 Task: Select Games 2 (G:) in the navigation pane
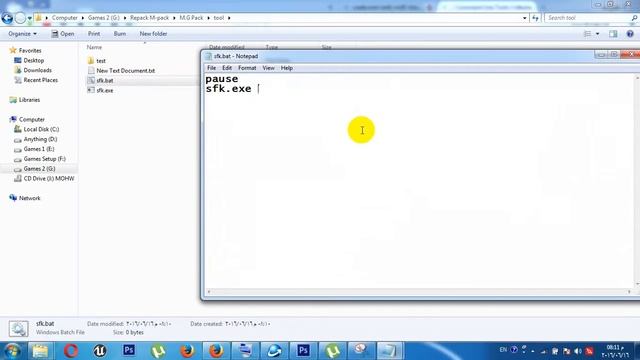coord(39,169)
